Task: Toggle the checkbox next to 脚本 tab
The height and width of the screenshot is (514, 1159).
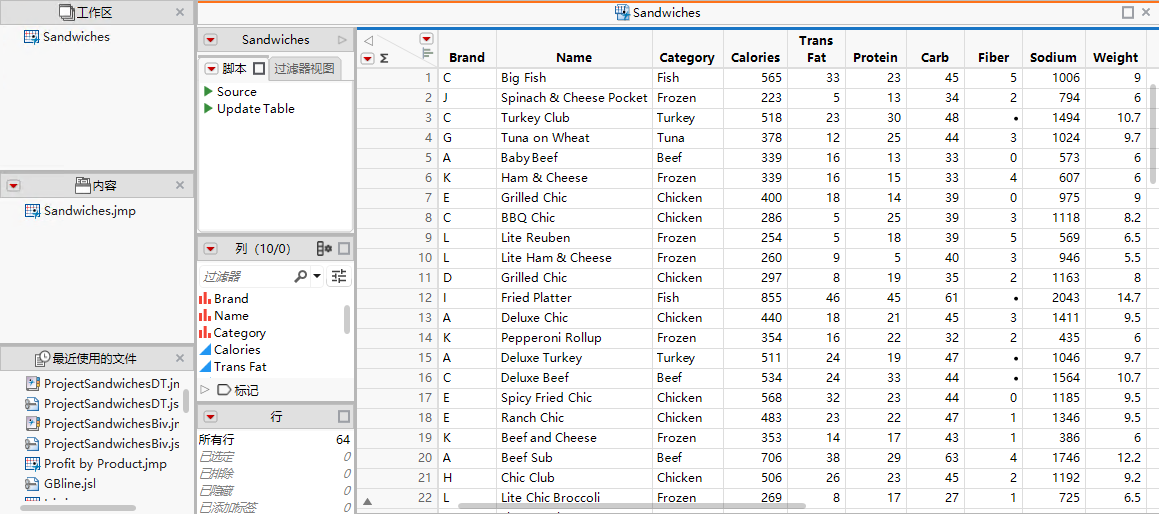Action: [x=259, y=69]
